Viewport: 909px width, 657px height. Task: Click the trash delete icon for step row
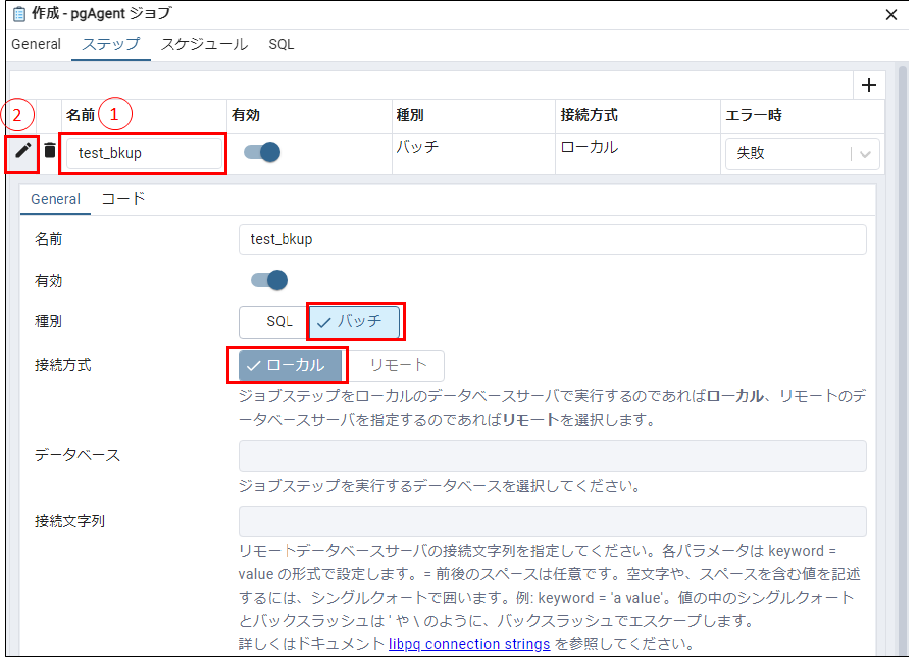50,151
